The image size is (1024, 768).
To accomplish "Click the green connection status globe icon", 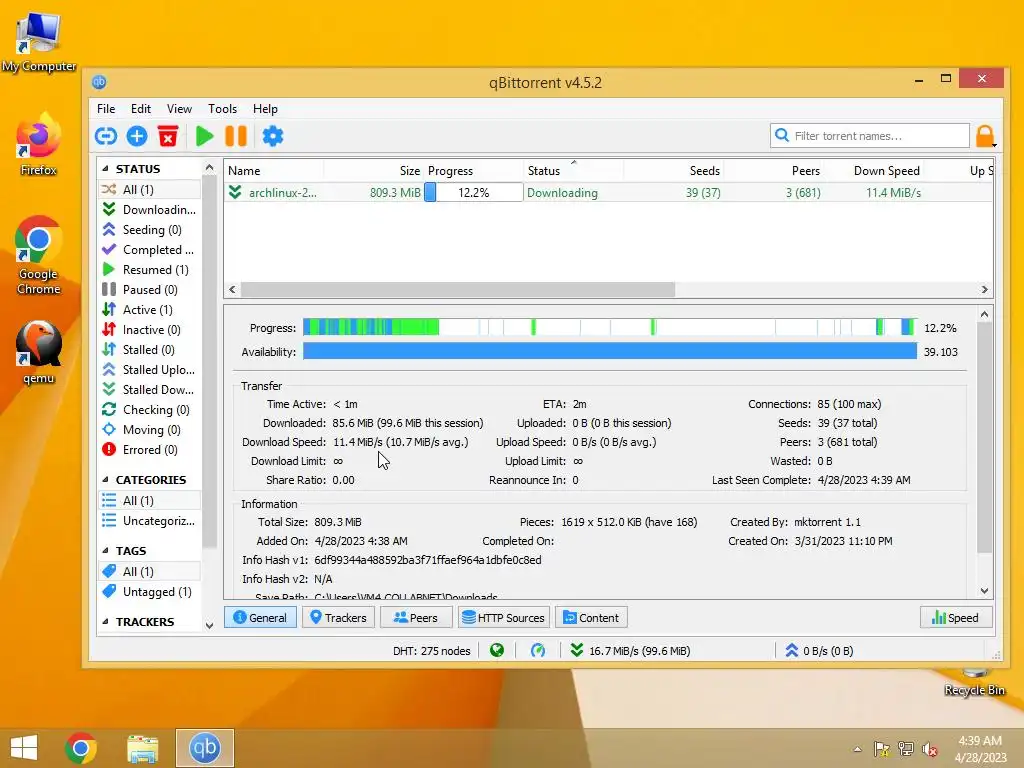I will pyautogui.click(x=497, y=650).
